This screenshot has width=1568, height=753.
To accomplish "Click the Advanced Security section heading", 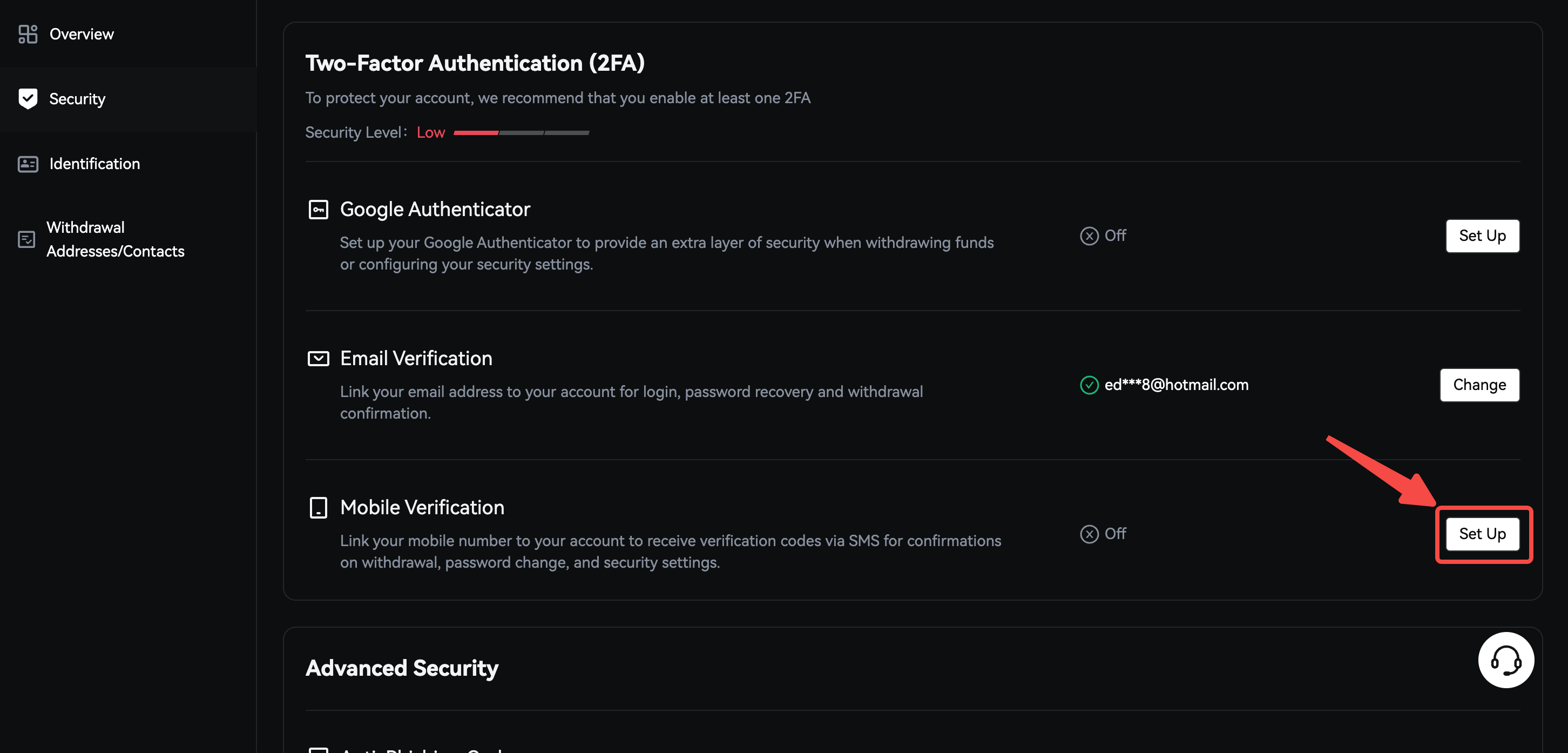I will 402,668.
